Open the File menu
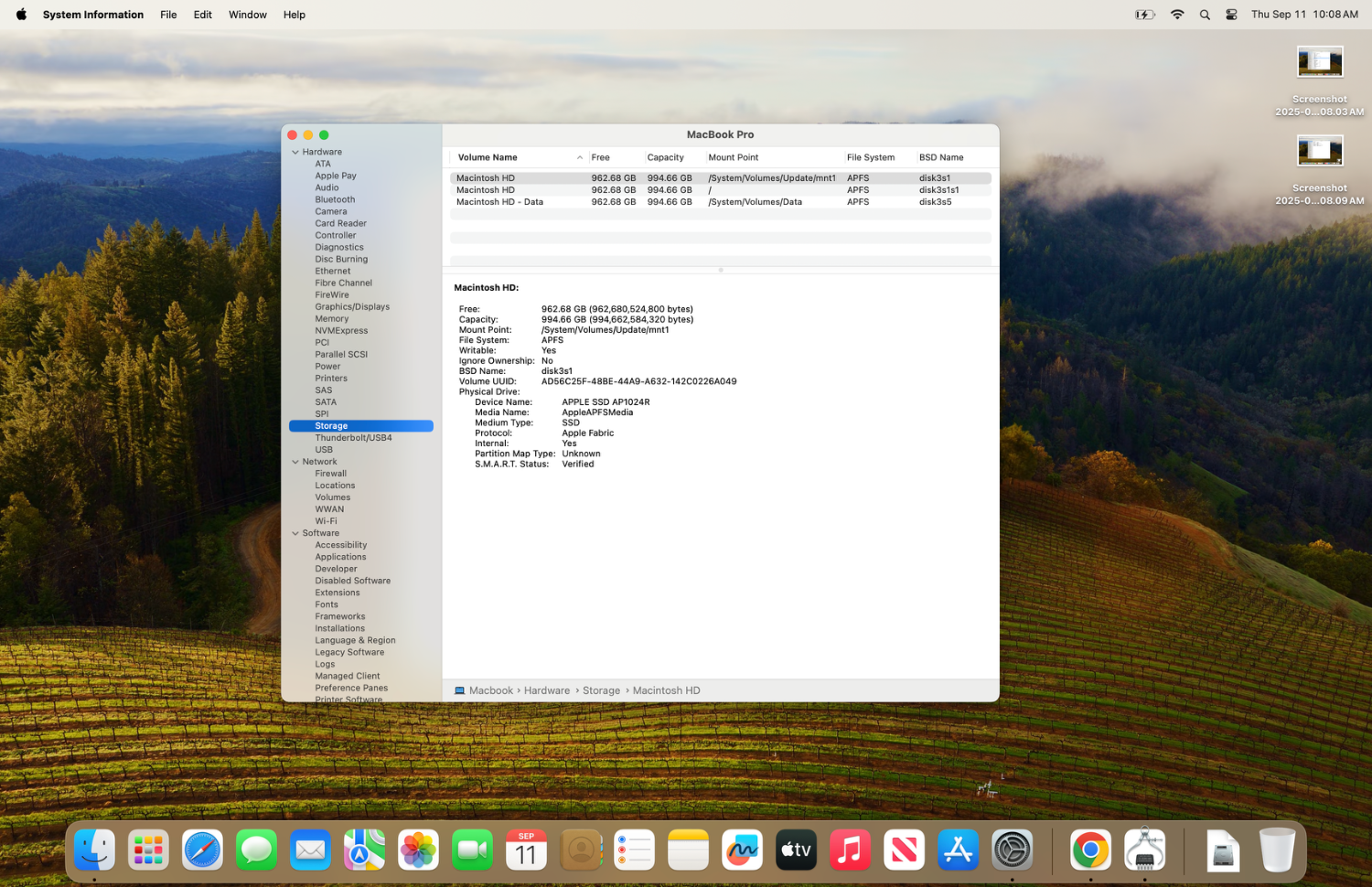The width and height of the screenshot is (1372, 887). coord(168,15)
